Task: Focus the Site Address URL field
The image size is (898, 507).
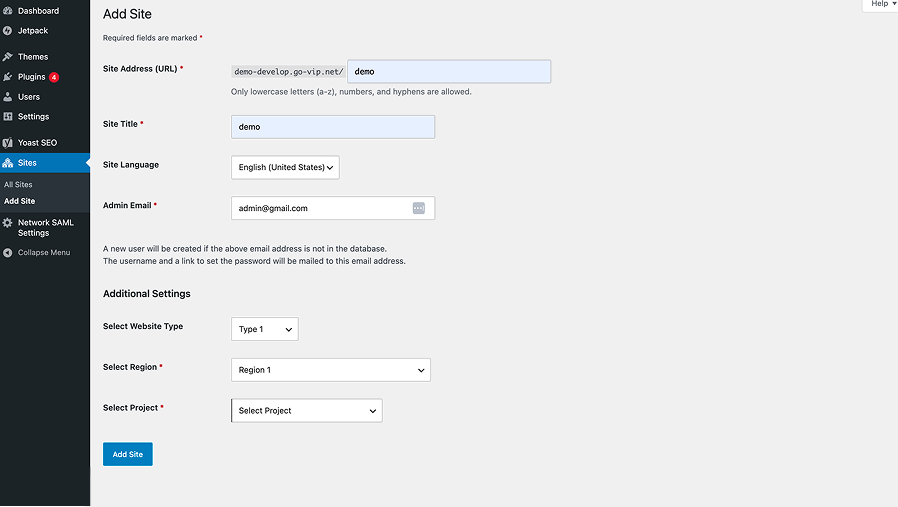Action: tap(449, 72)
